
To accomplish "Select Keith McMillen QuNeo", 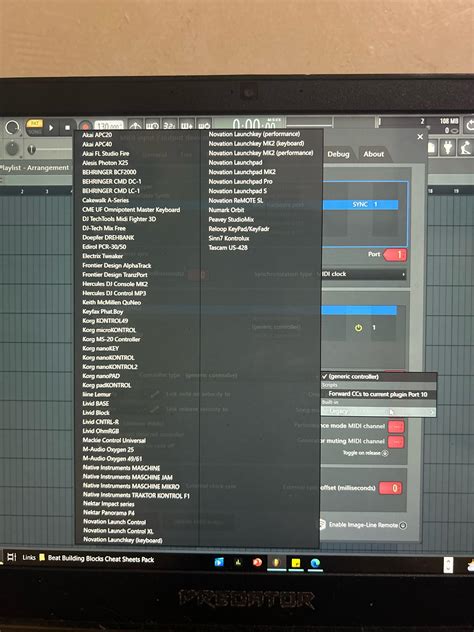I will (x=112, y=302).
